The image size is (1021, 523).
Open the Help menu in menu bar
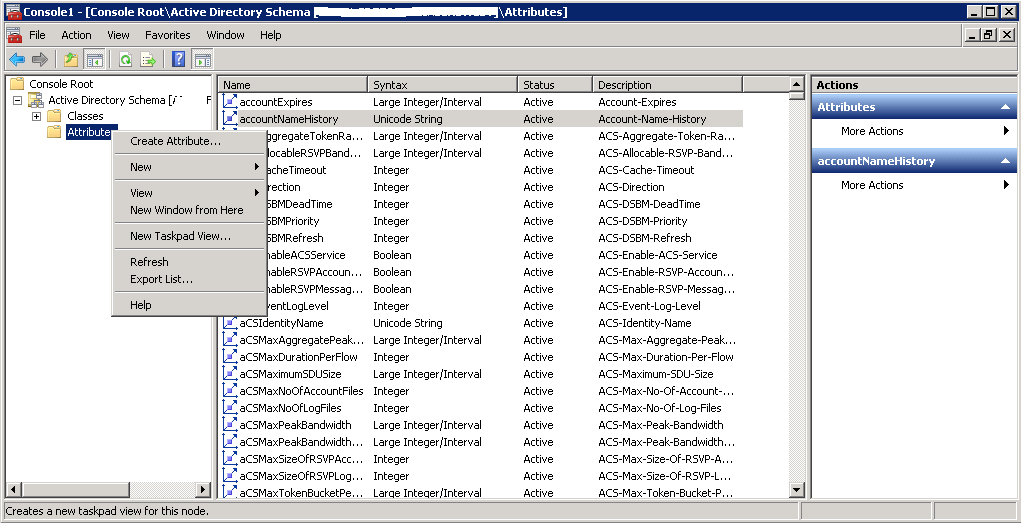(270, 35)
